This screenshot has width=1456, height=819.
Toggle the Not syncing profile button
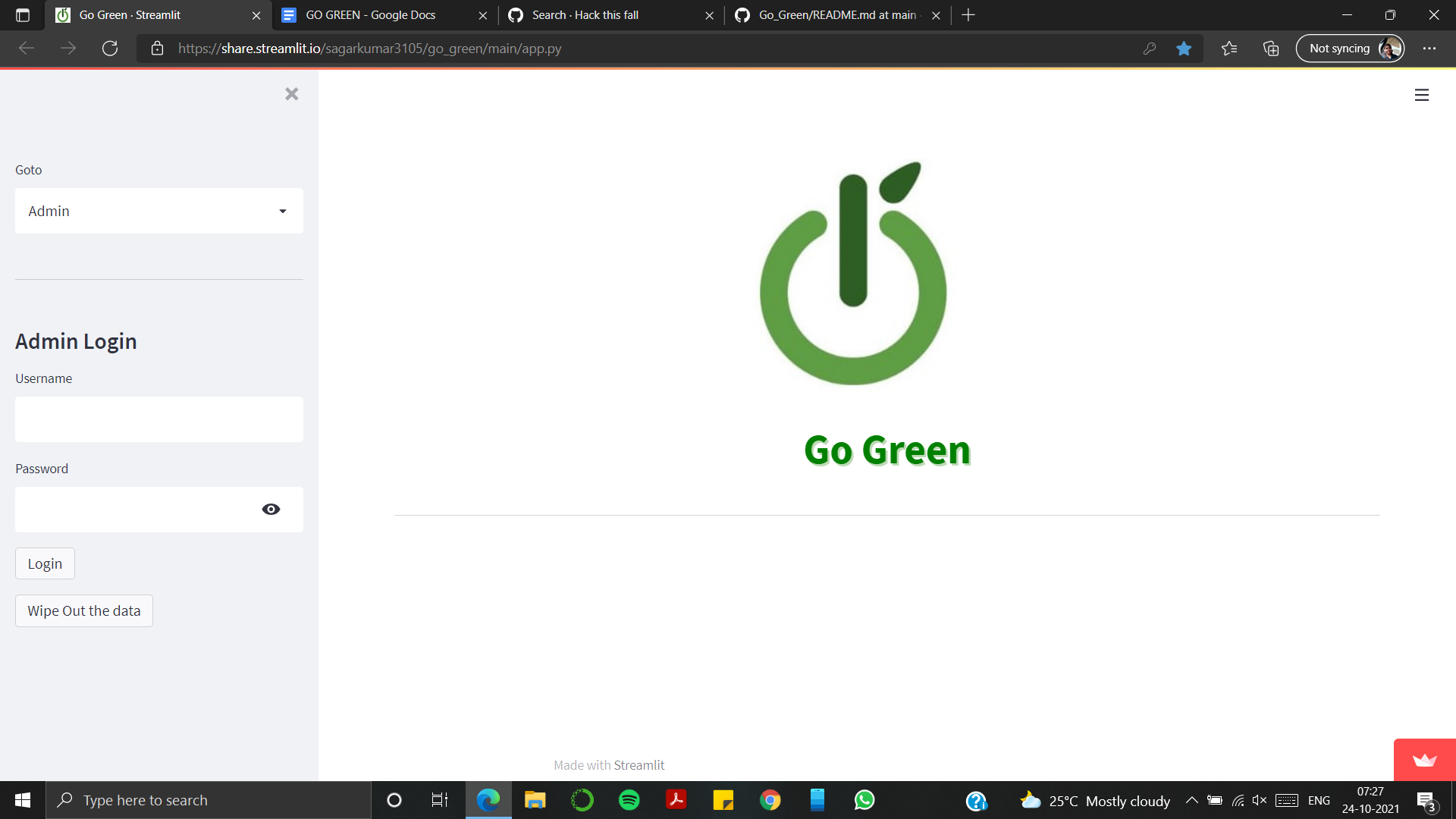pyautogui.click(x=1350, y=49)
